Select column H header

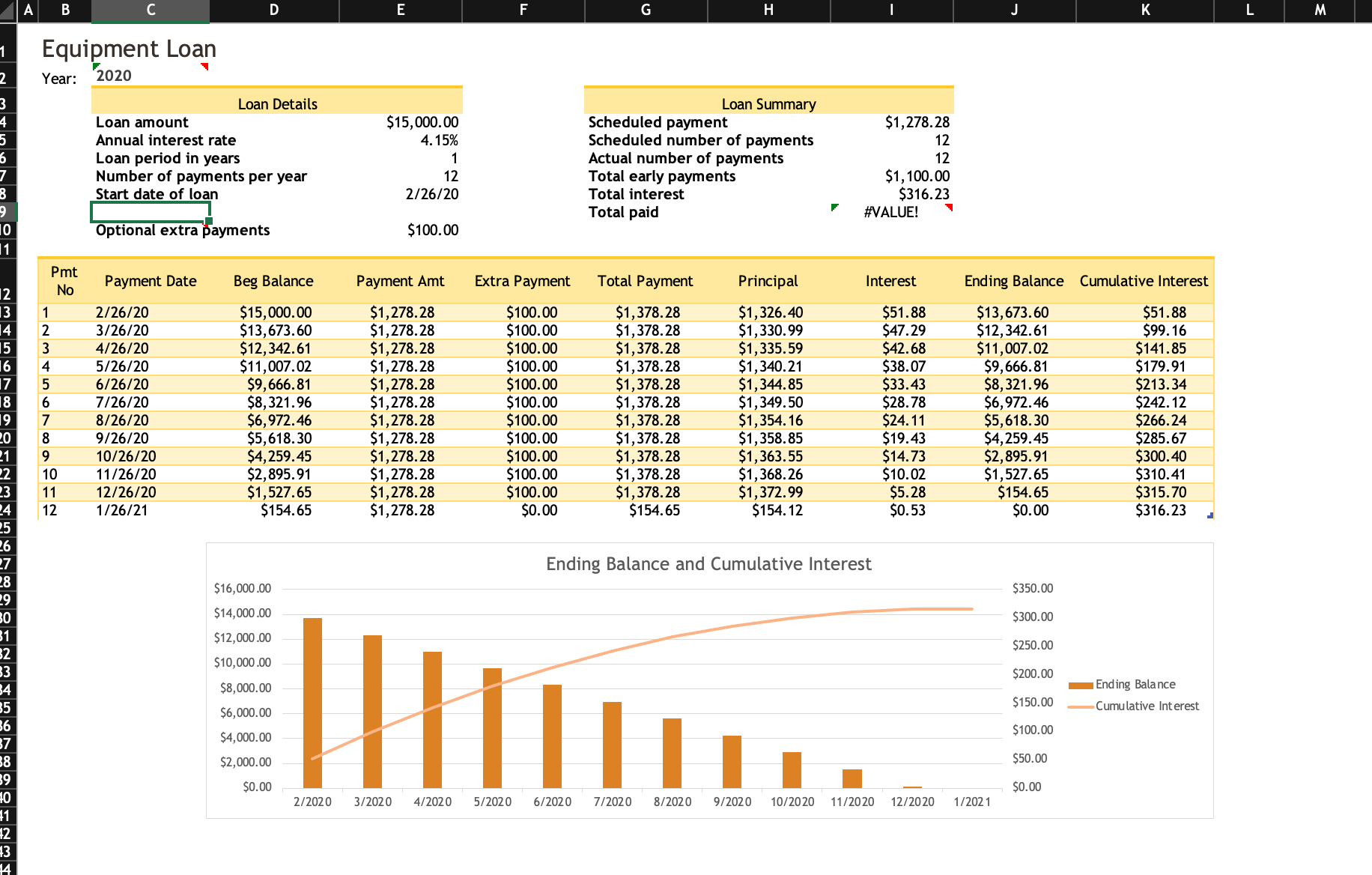point(768,10)
